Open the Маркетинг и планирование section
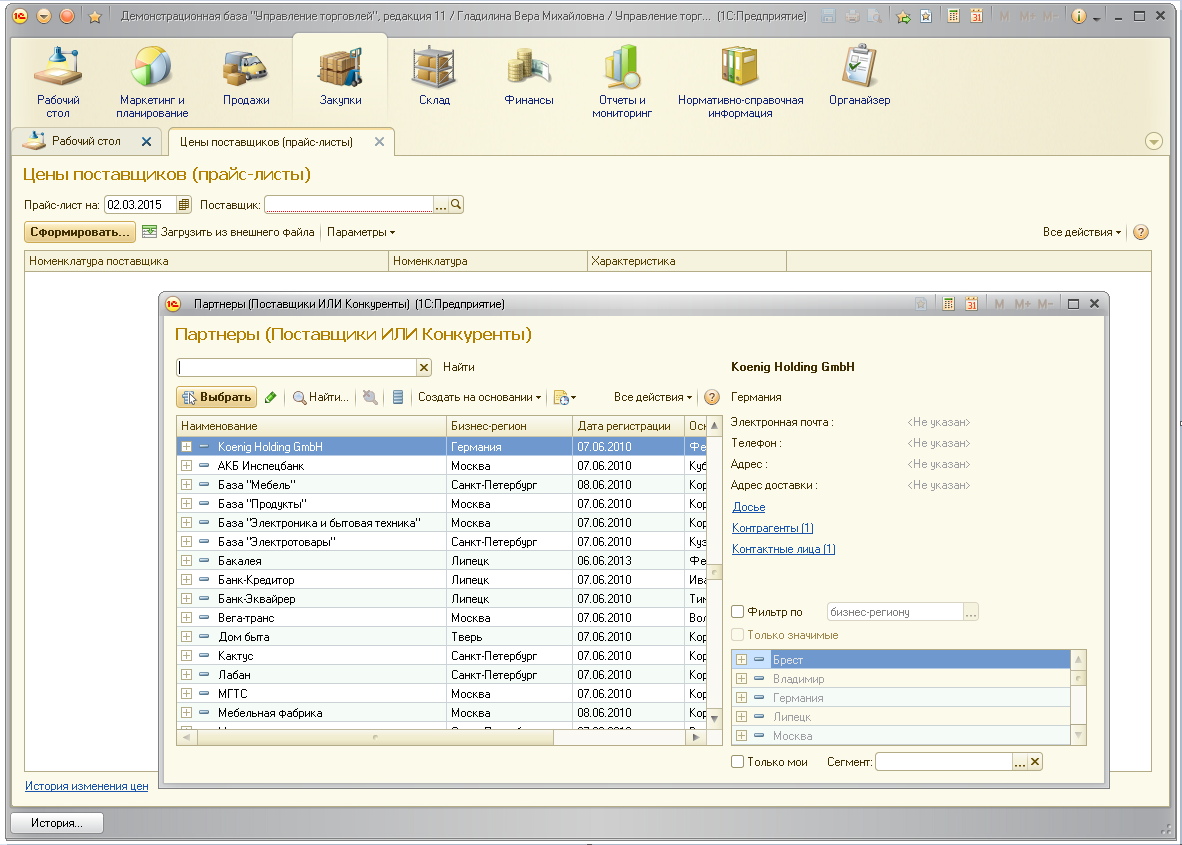The image size is (1182, 845). click(152, 81)
